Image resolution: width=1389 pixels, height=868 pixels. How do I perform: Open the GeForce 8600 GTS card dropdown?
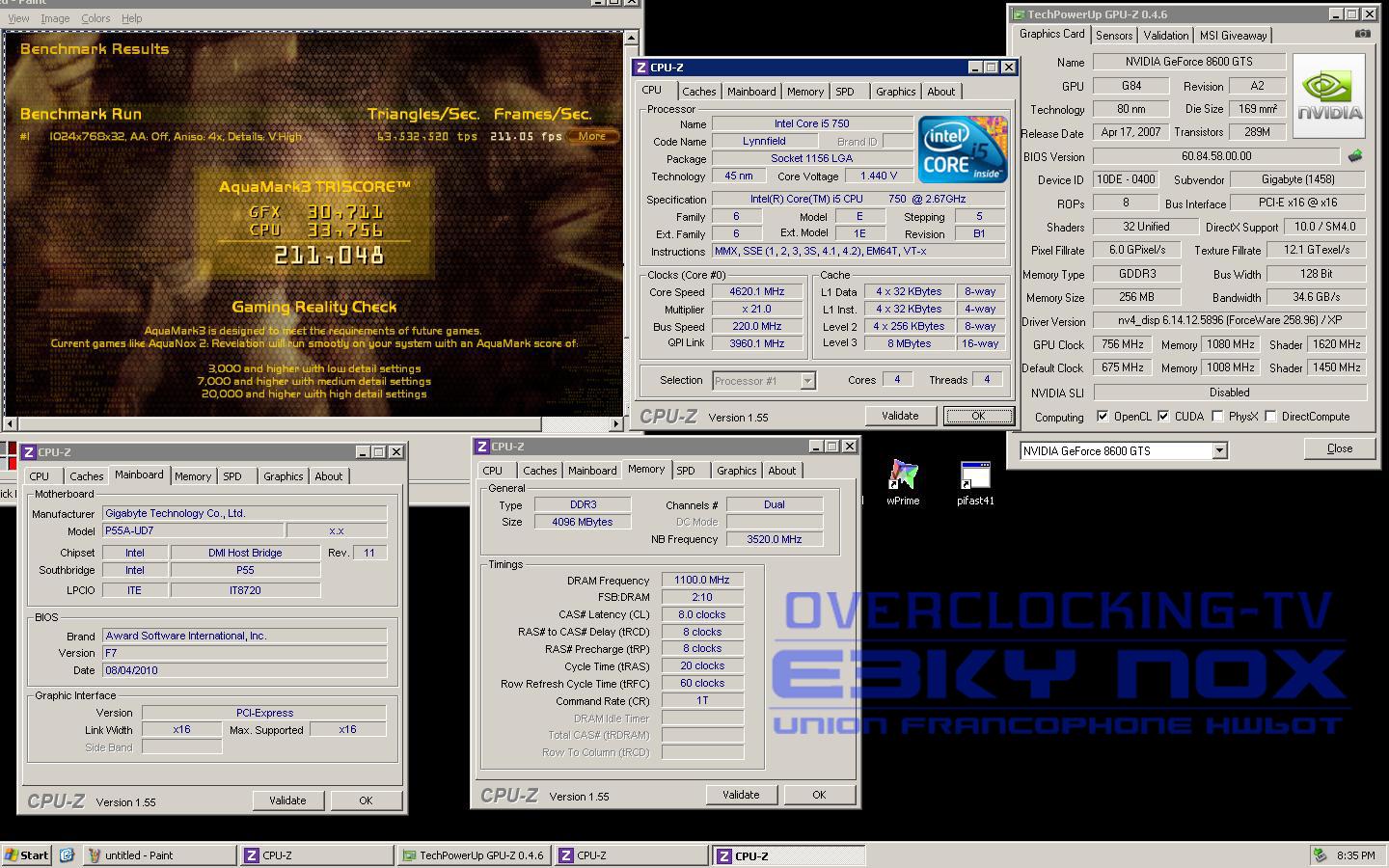(x=1219, y=450)
